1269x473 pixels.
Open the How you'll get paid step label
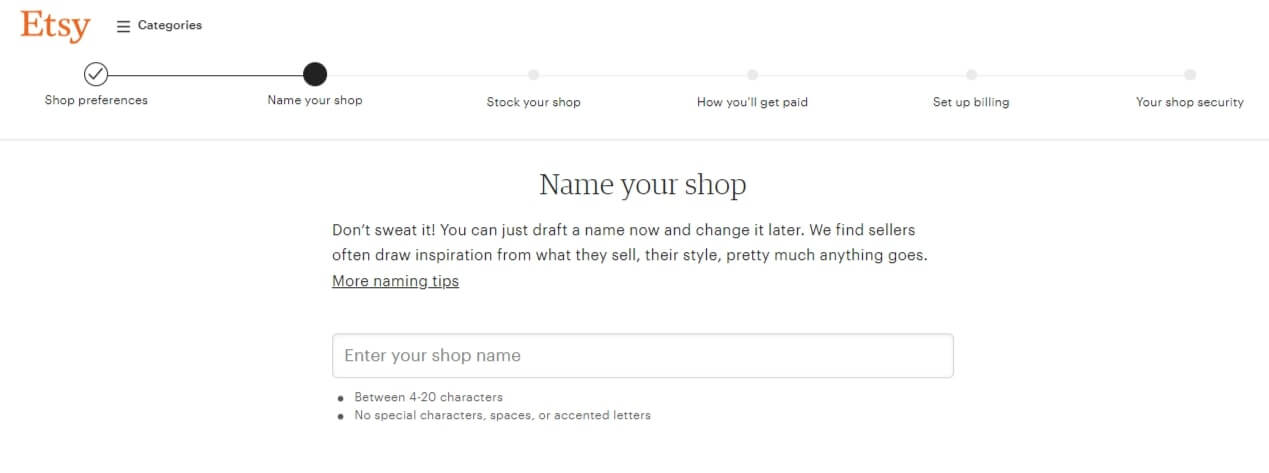pyautogui.click(x=752, y=102)
